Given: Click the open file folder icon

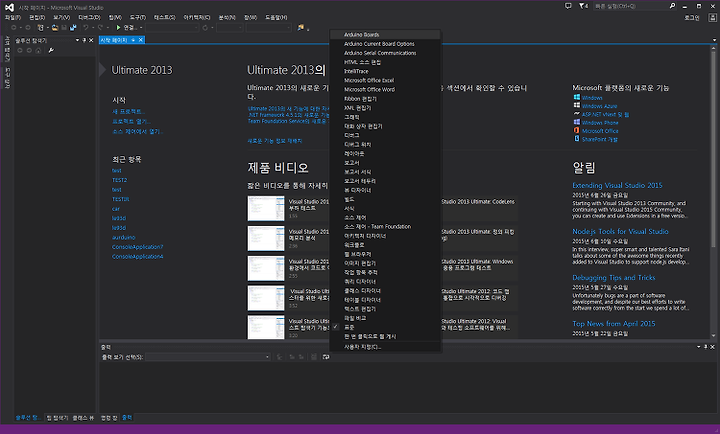Looking at the screenshot, I should [55, 28].
